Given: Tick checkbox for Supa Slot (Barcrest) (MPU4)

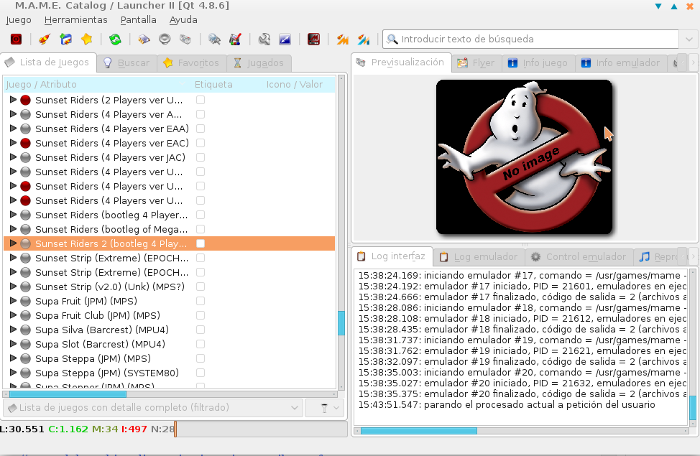Looking at the screenshot, I should [200, 344].
